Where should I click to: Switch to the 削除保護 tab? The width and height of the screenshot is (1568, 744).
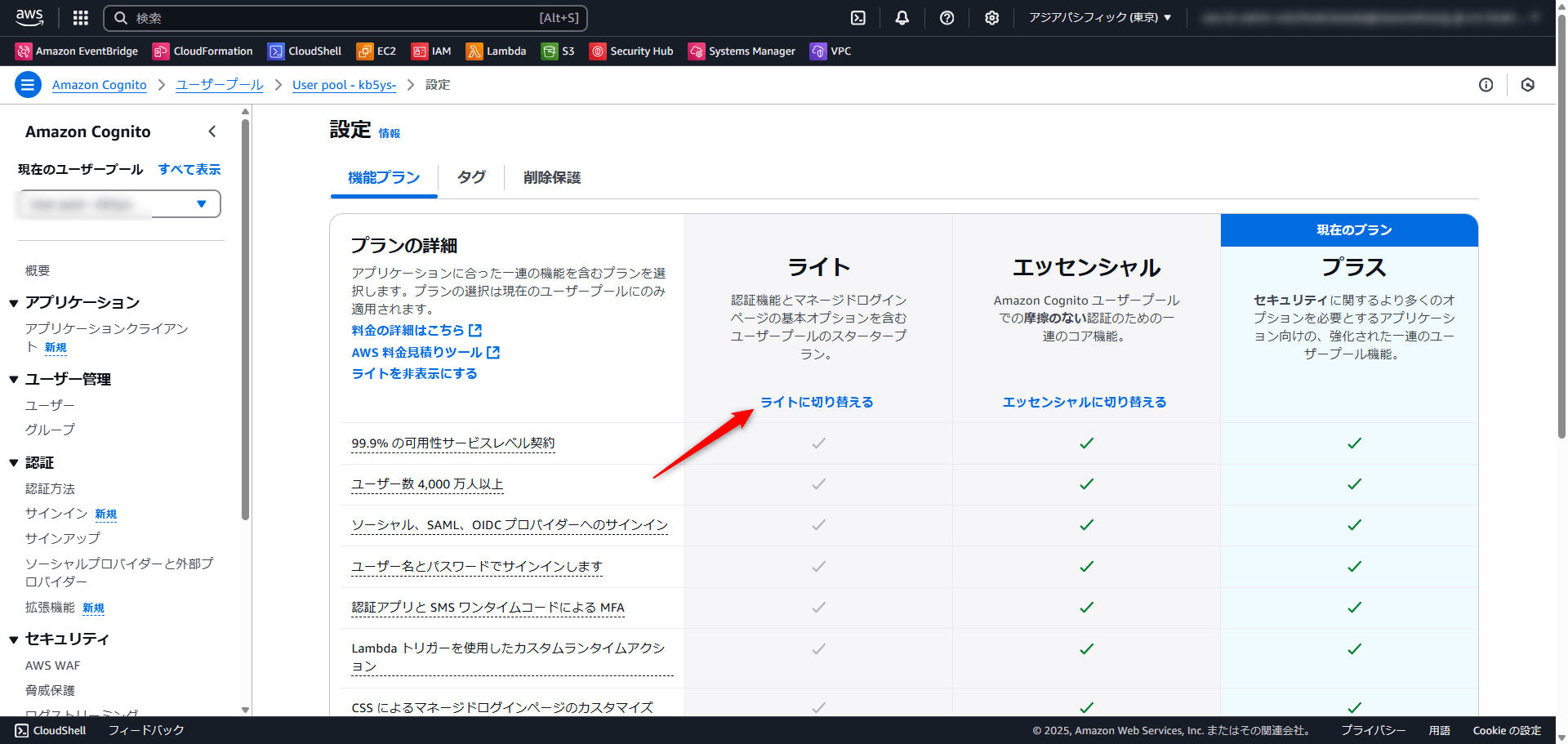552,177
